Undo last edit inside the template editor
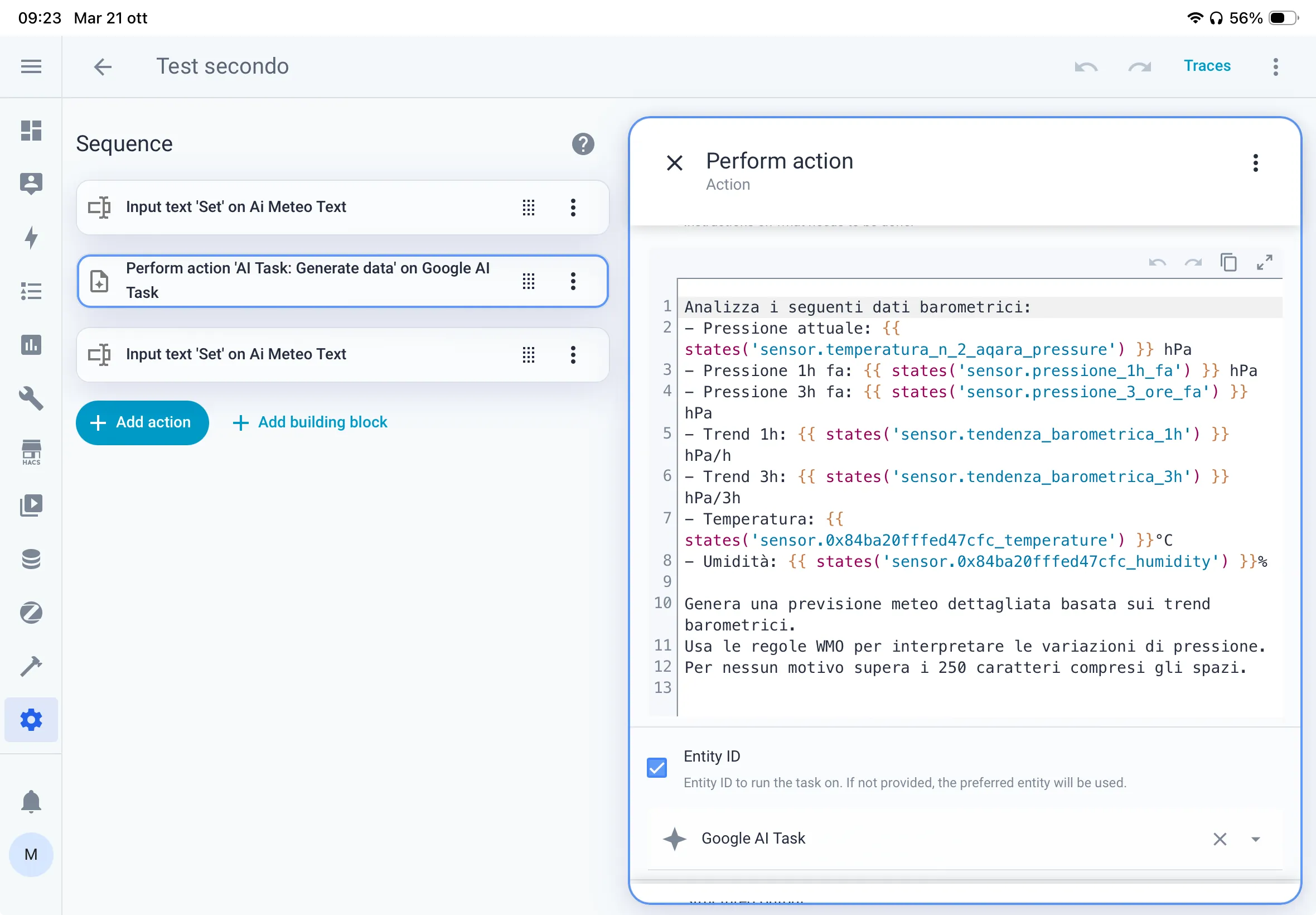The width and height of the screenshot is (1316, 915). pos(1157,262)
